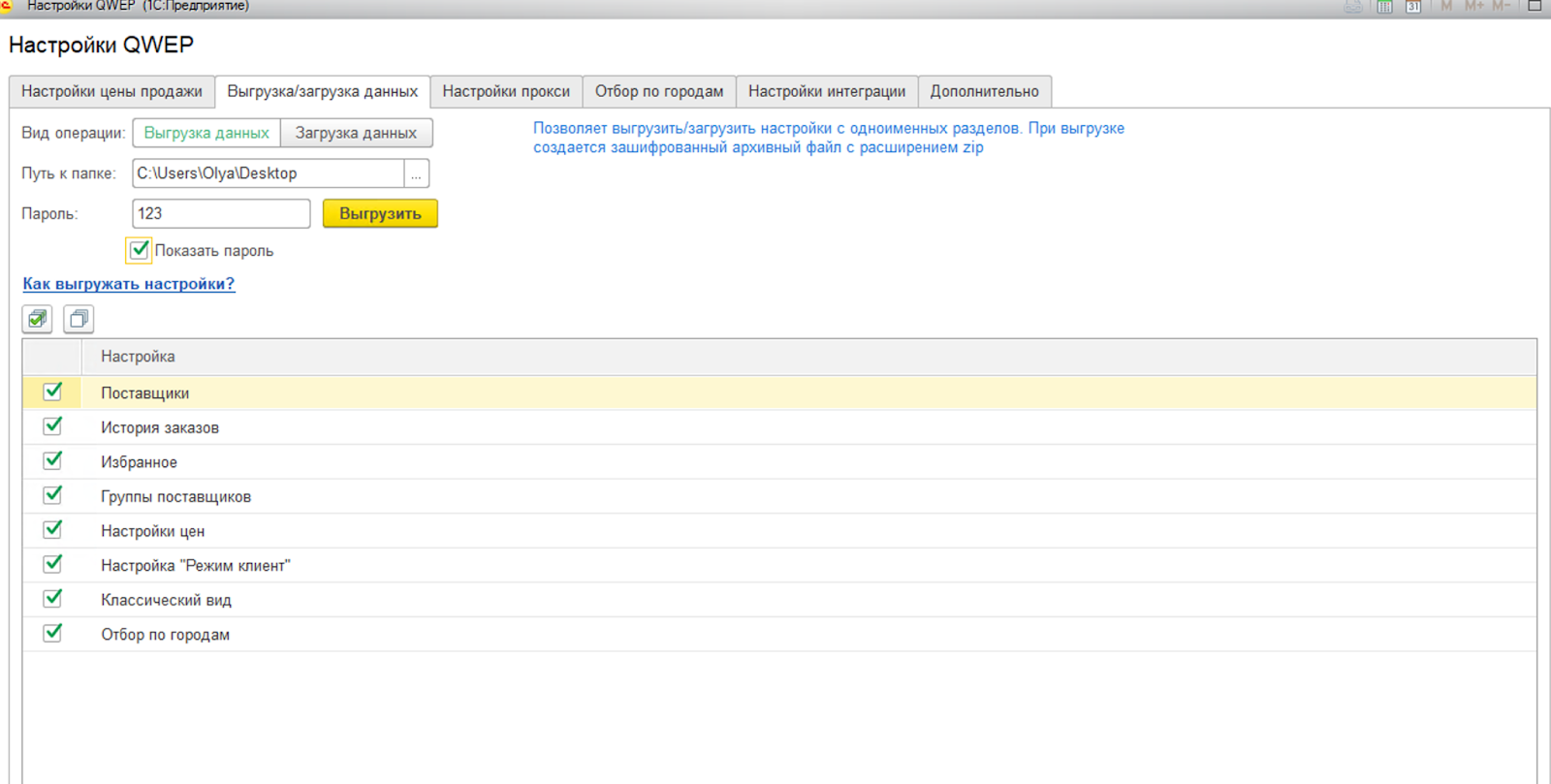Image resolution: width=1551 pixels, height=784 pixels.
Task: Click the M memory button in title bar
Action: click(x=1446, y=6)
